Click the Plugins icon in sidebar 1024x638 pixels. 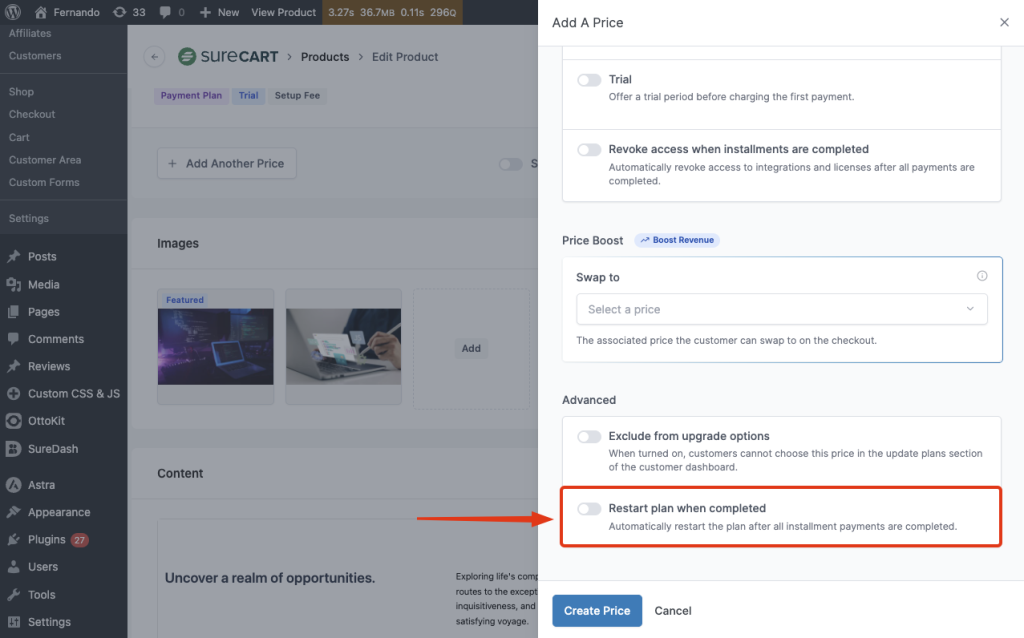[x=14, y=540]
